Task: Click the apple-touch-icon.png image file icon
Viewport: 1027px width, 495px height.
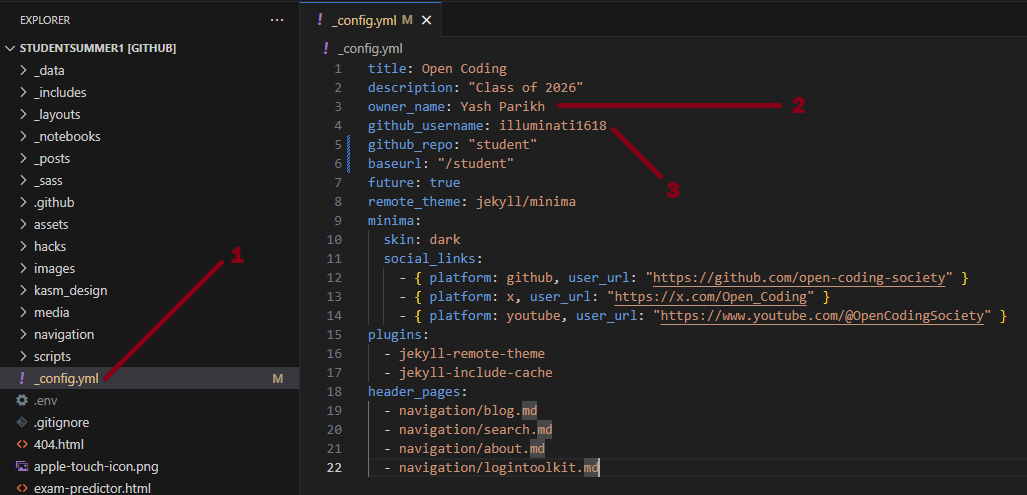Action: (22, 467)
